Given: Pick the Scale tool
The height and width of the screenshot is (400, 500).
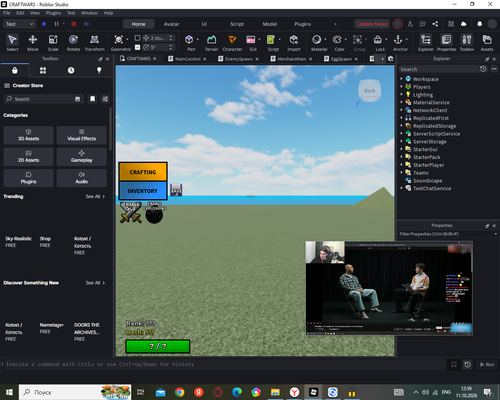Looking at the screenshot, I should tap(53, 43).
